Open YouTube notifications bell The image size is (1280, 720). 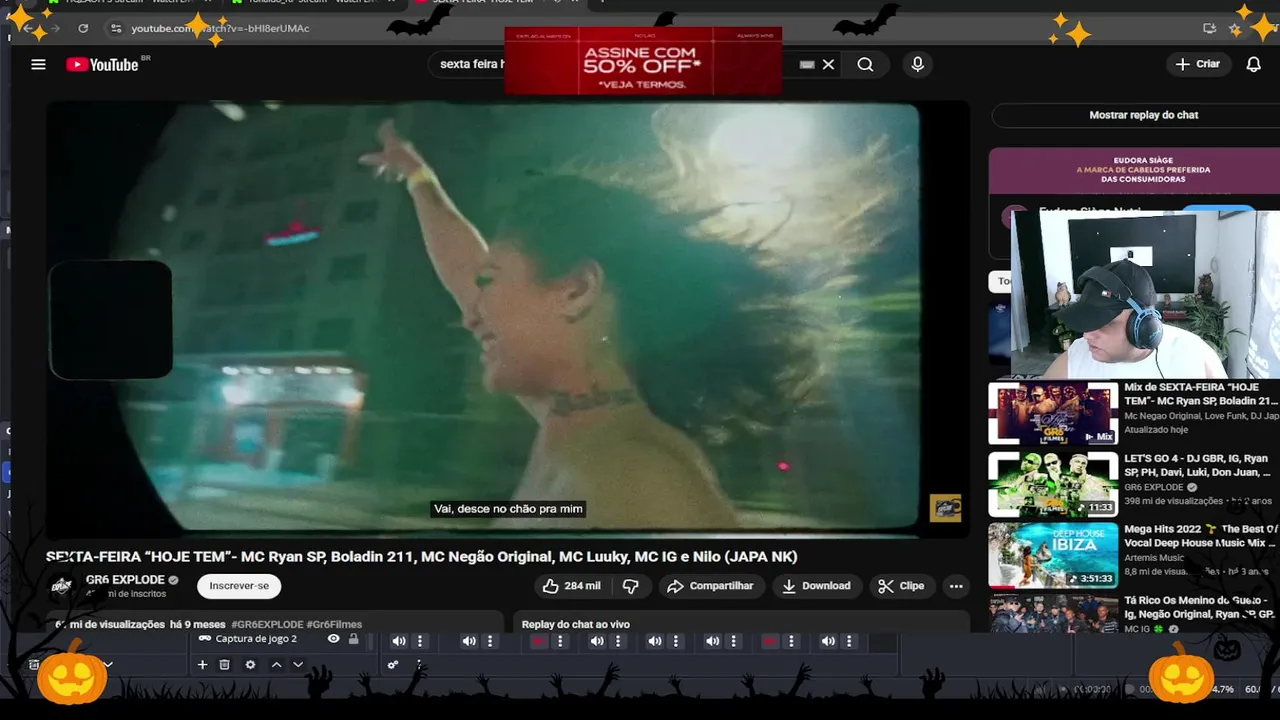pyautogui.click(x=1253, y=64)
